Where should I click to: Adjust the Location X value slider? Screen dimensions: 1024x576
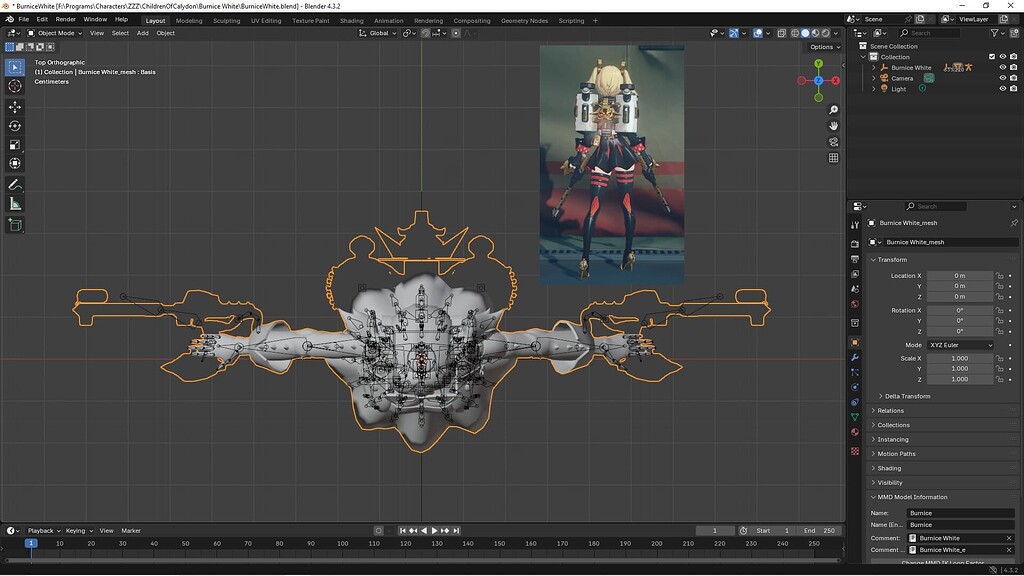click(x=958, y=275)
